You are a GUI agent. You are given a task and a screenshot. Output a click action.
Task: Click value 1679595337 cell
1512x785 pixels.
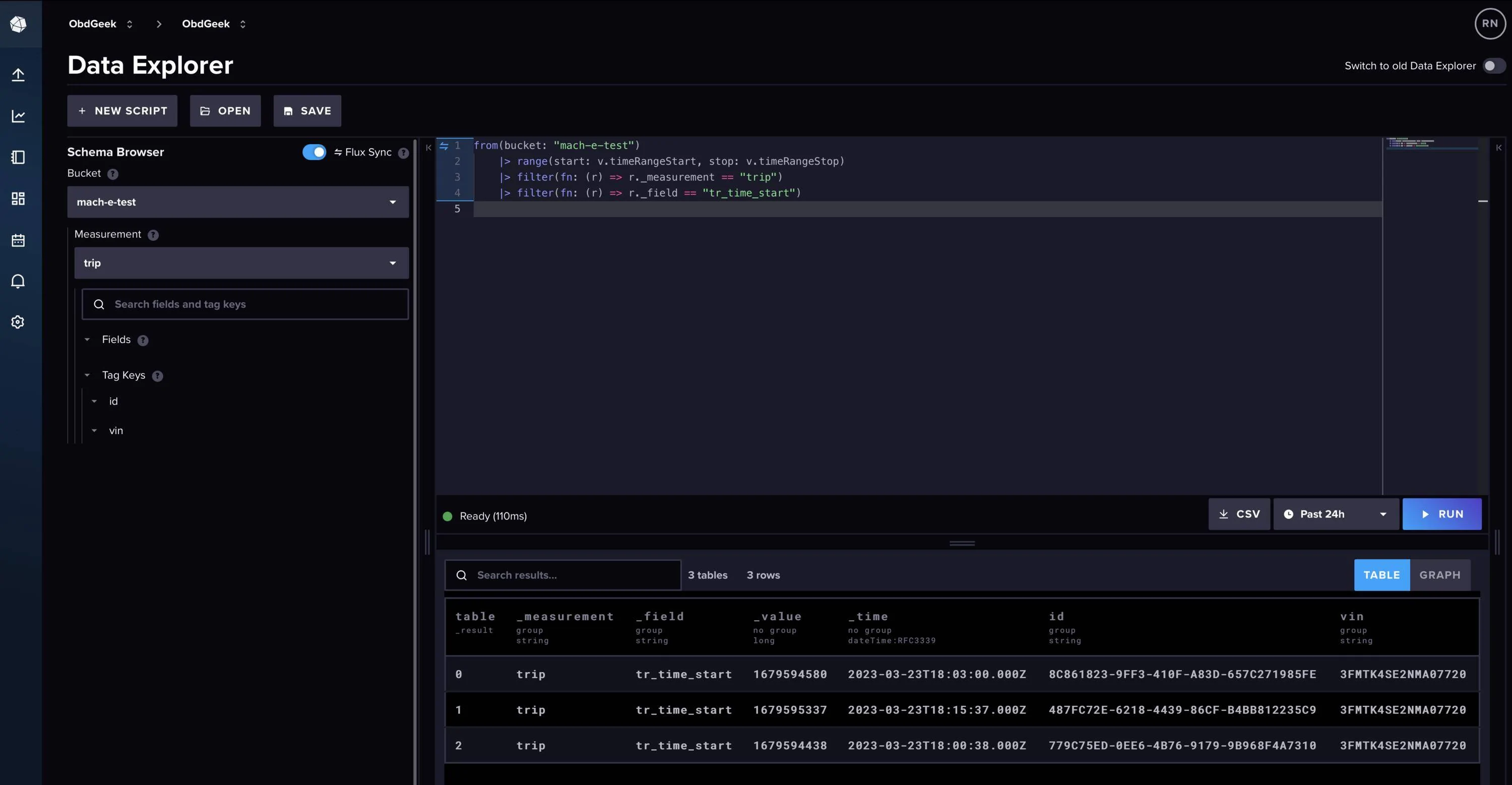(x=790, y=710)
